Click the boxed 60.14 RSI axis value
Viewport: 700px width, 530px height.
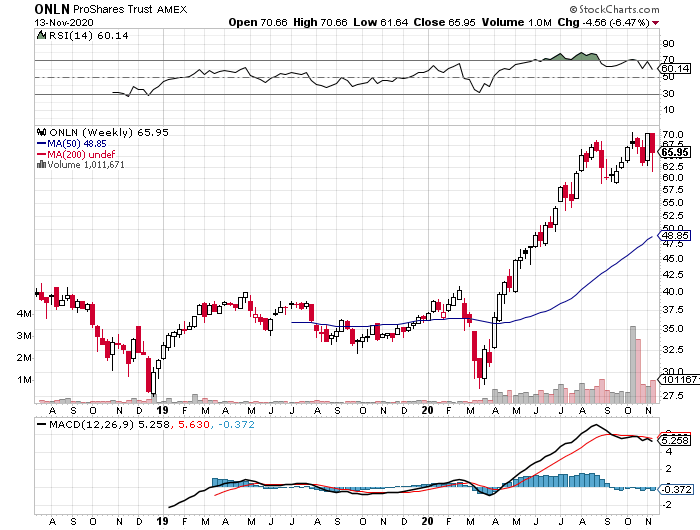[675, 69]
